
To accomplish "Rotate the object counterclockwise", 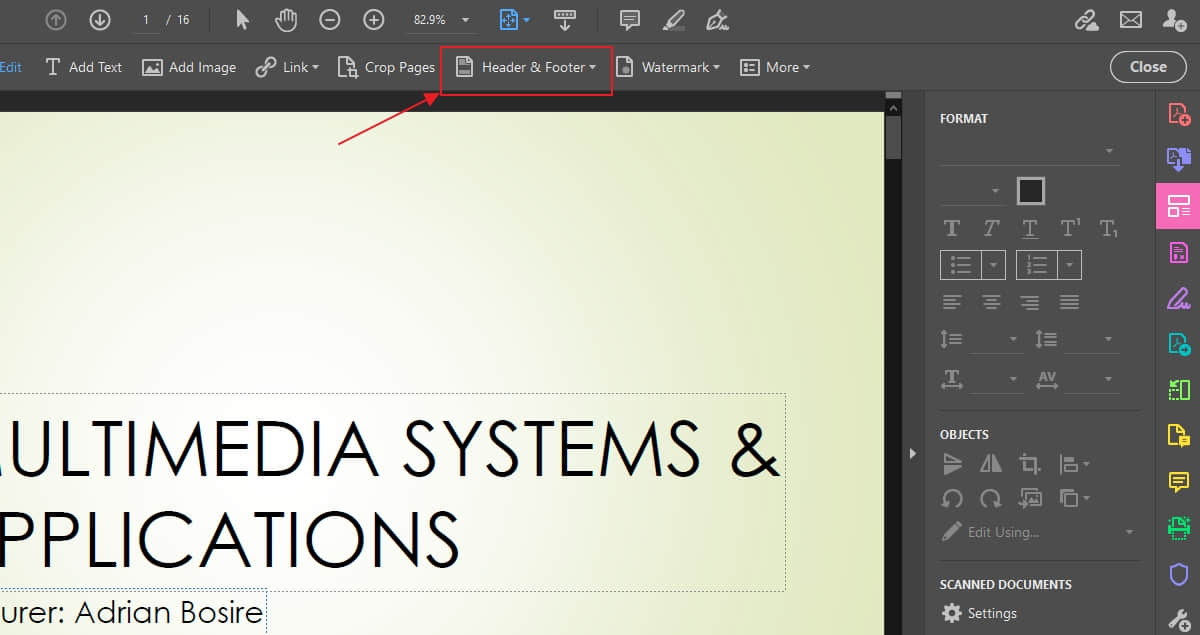I will click(952, 497).
